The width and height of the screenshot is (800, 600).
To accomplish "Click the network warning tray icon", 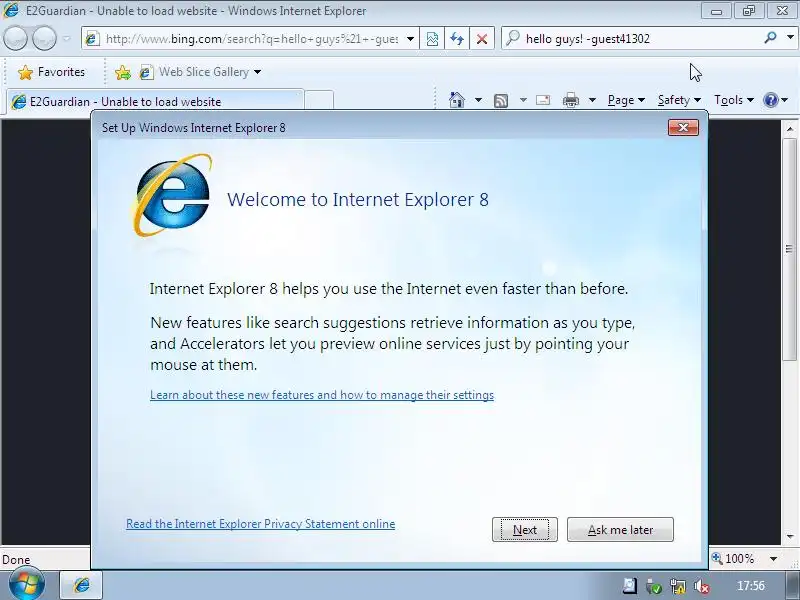I will coord(678,586).
